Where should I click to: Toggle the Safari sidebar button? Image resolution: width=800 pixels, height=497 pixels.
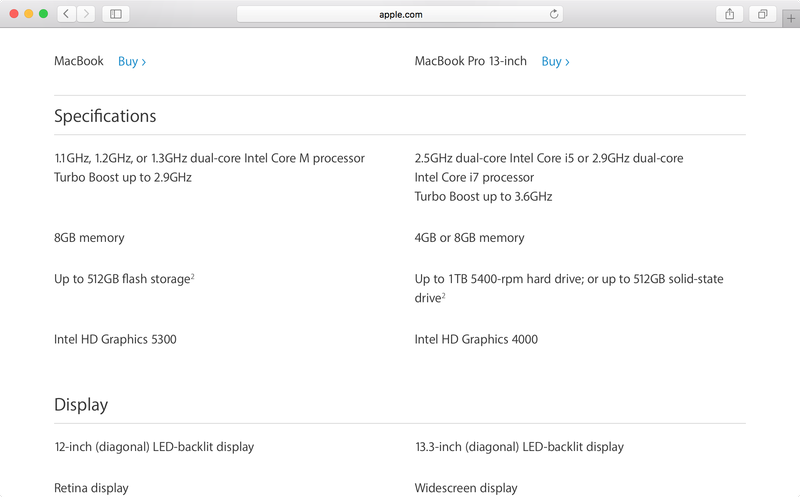116,14
